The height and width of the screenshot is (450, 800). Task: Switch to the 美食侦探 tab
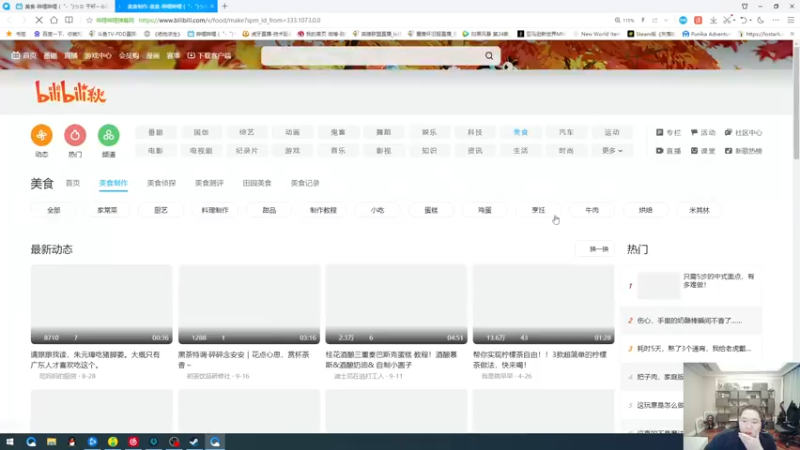tap(161, 183)
